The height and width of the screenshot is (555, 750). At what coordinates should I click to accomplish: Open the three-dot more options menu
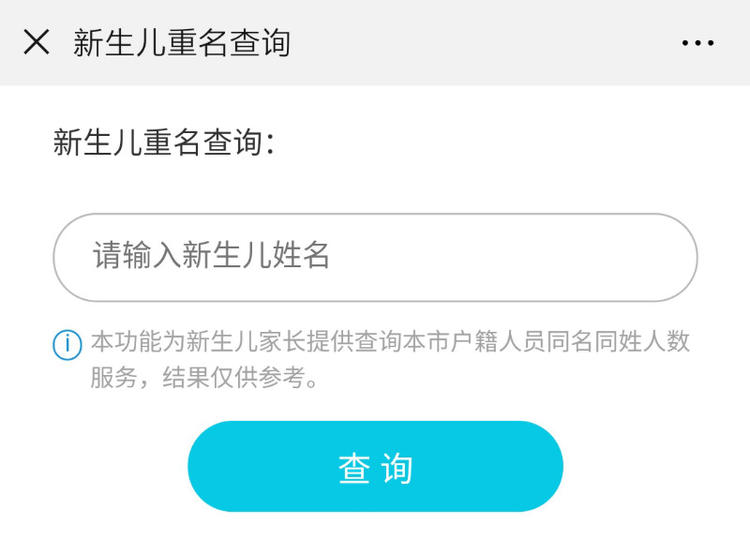(x=698, y=43)
